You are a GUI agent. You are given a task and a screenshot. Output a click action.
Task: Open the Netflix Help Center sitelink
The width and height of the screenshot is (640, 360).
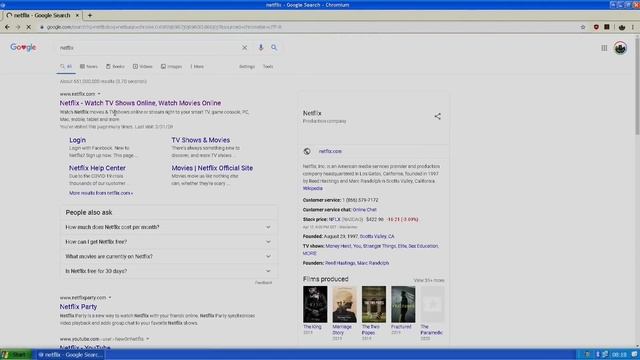97,168
